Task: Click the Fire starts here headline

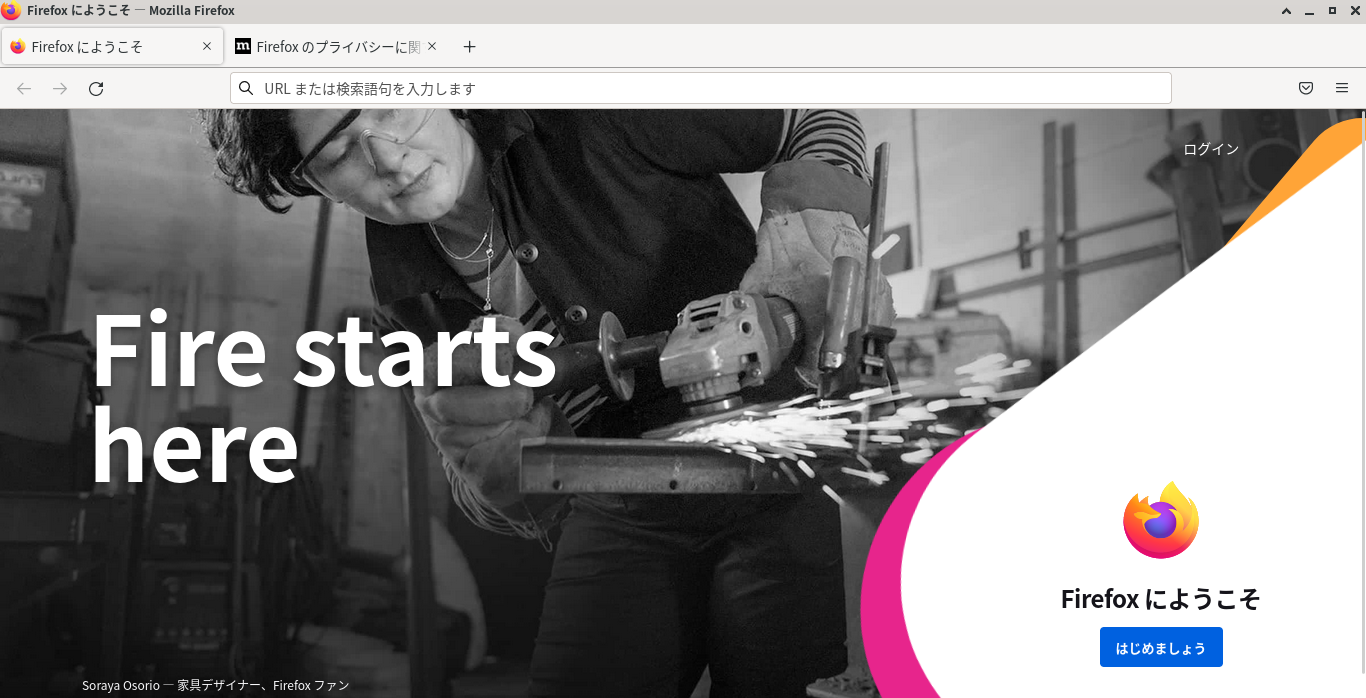Action: 324,395
